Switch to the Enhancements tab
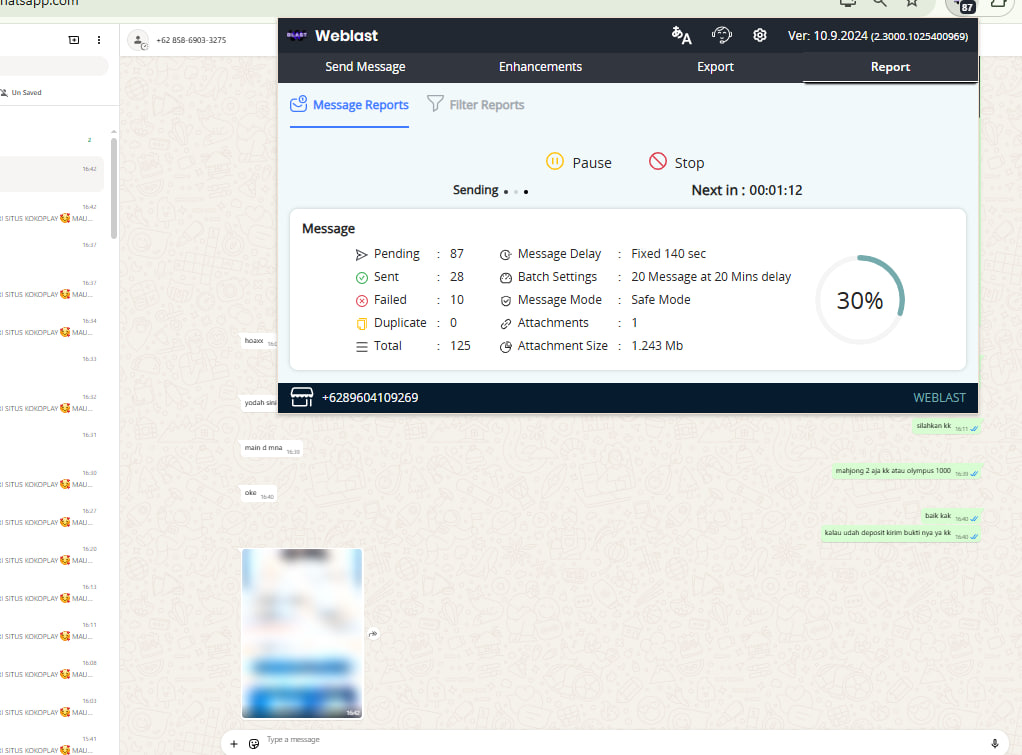 pyautogui.click(x=540, y=67)
